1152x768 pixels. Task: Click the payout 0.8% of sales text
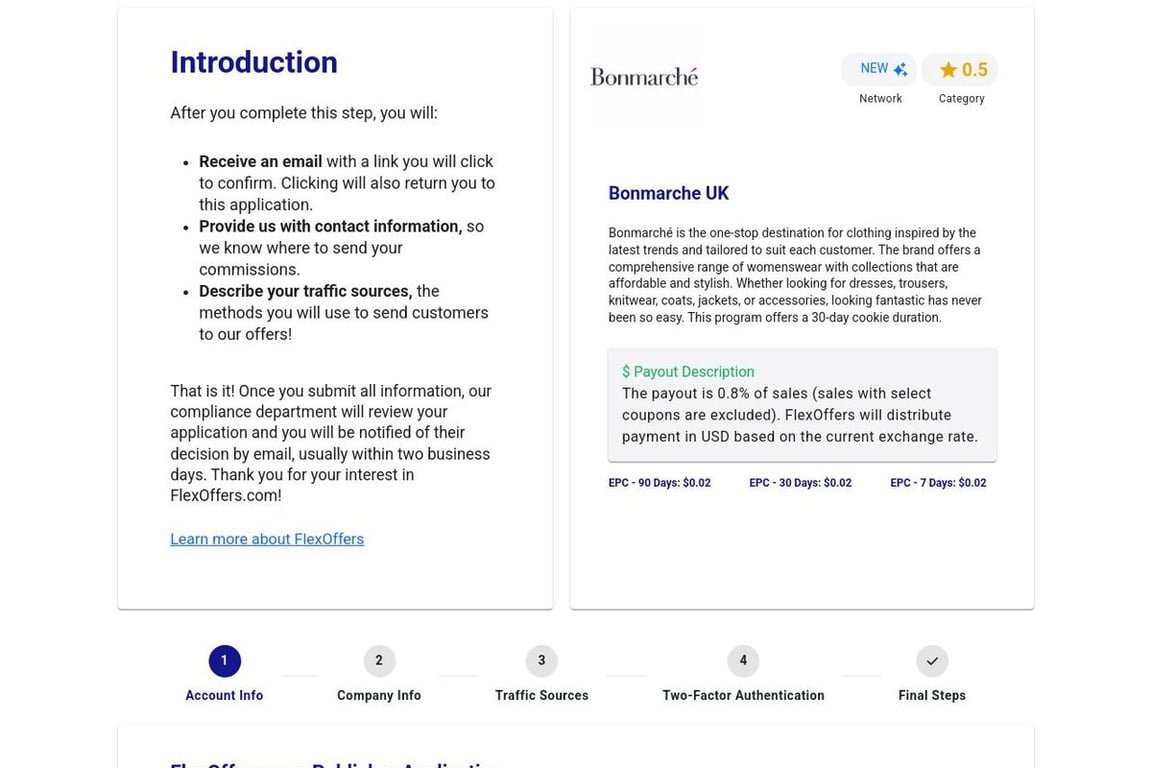point(799,414)
